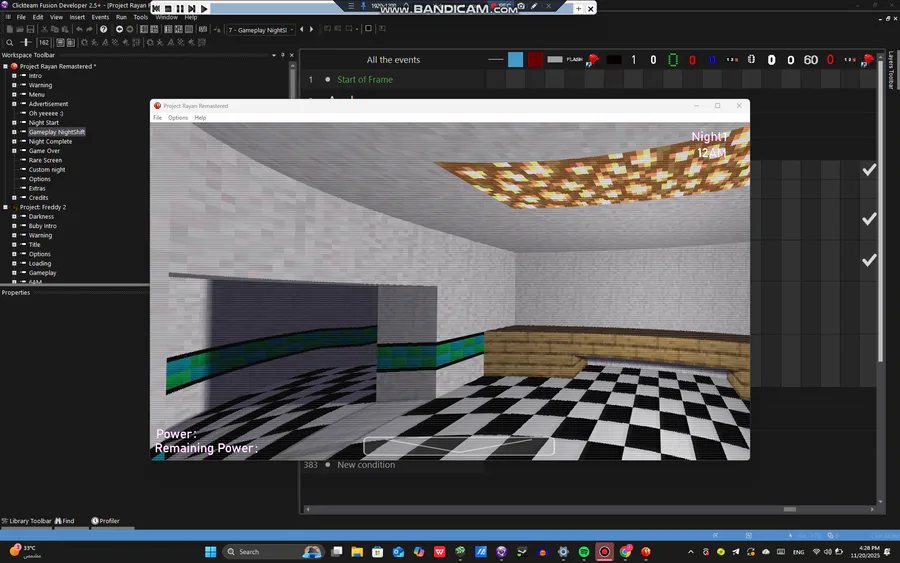Open Help menu in game window
This screenshot has width=900, height=563.
[x=200, y=118]
